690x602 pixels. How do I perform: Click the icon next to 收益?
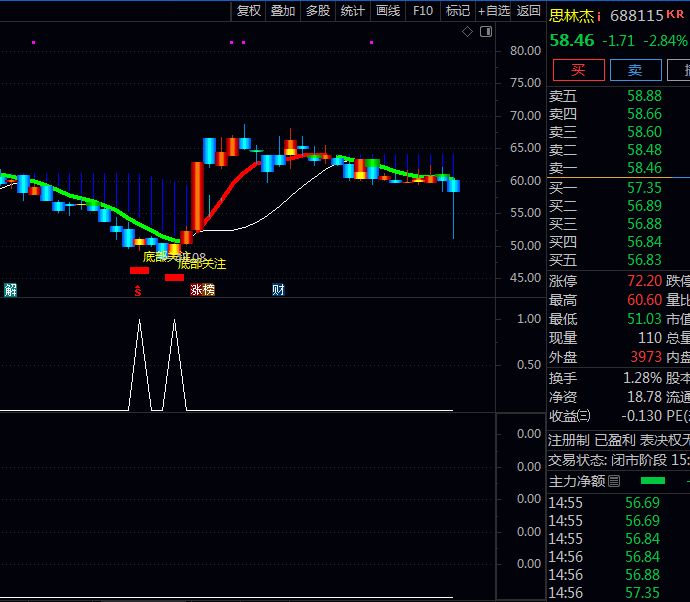point(584,416)
